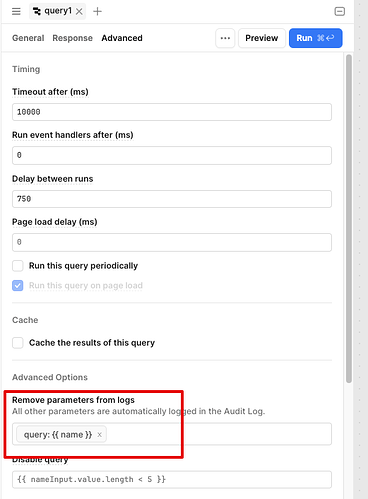Focus the Timeout after (ms) field
Viewport: 368px width, 499px height.
[172, 112]
